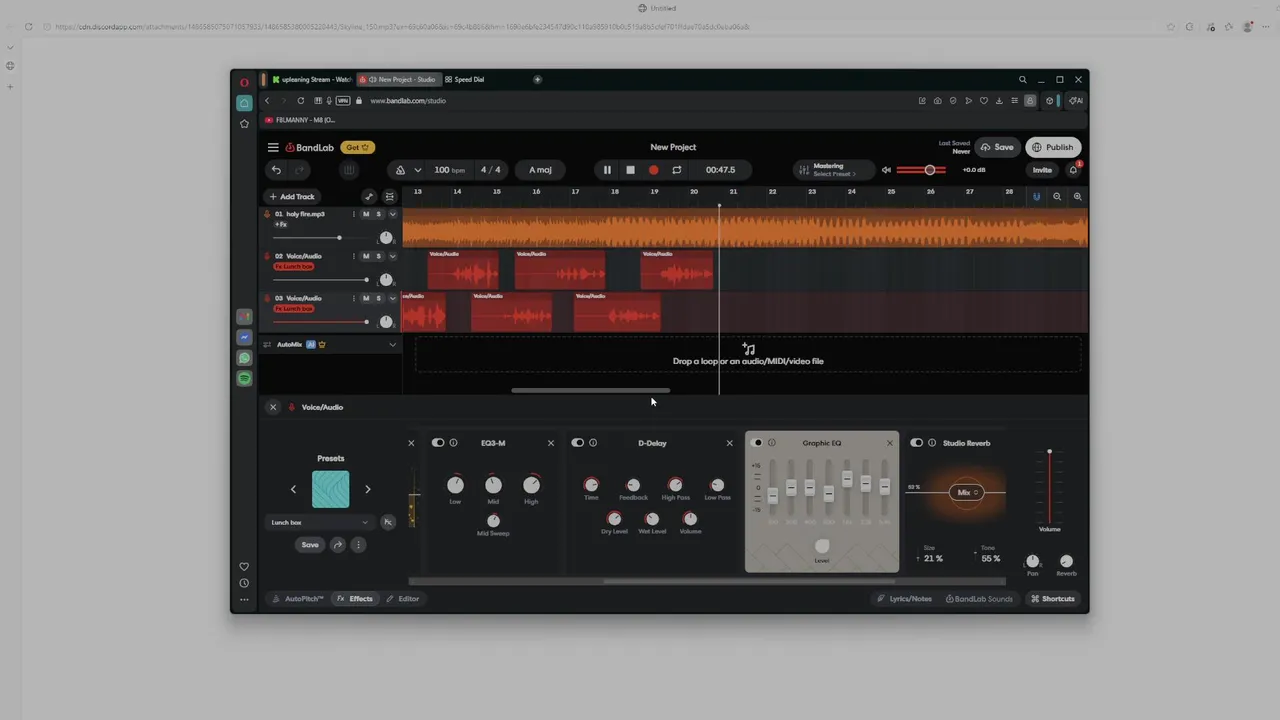This screenshot has height=720, width=1280.
Task: Open more options for holy fire.mp3 track
Action: tap(354, 214)
